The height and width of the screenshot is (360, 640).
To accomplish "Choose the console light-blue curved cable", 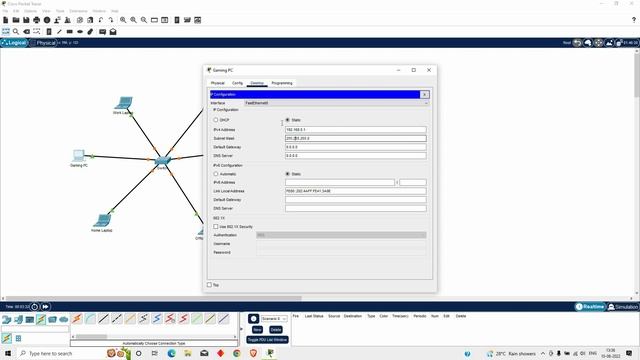I will 90,318.
